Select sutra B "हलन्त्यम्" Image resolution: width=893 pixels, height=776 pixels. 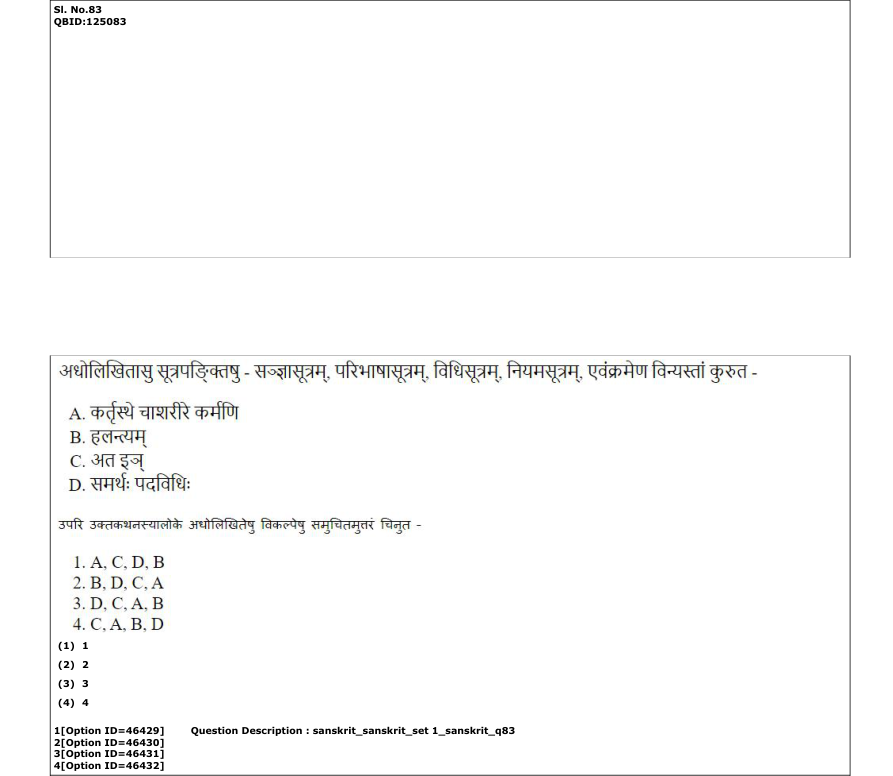point(108,437)
